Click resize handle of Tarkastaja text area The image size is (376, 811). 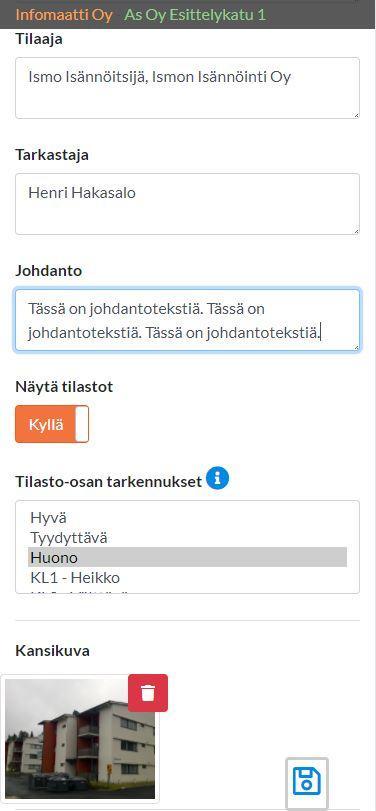point(356,231)
